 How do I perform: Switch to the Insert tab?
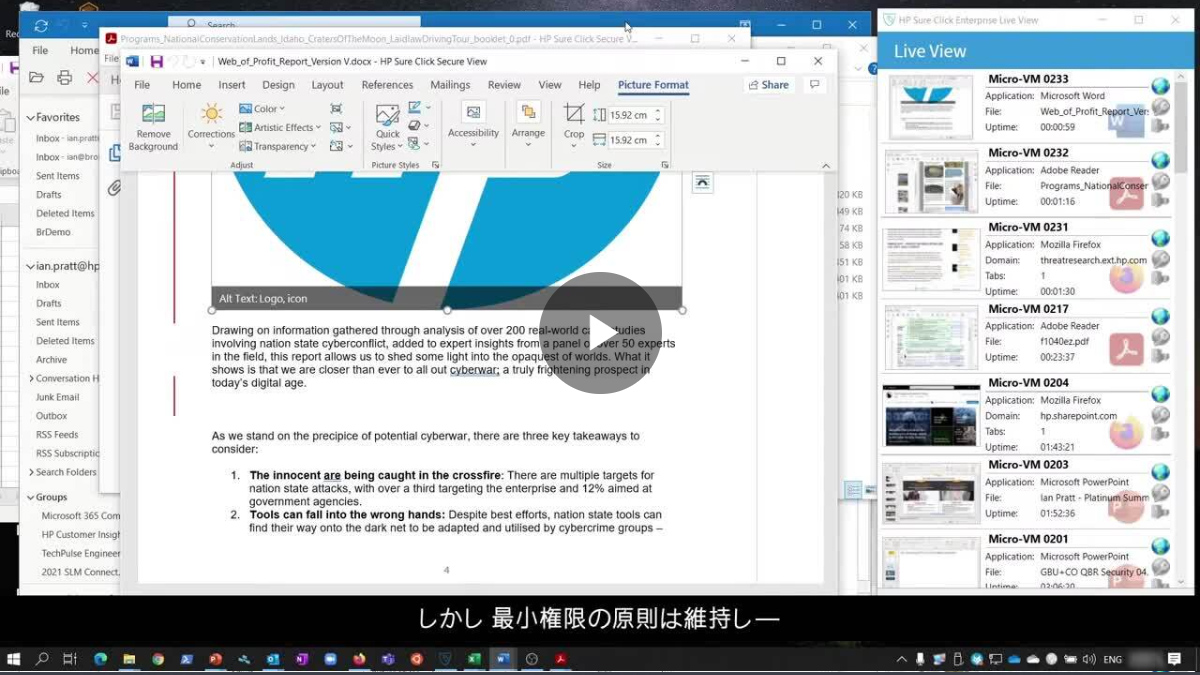[232, 85]
